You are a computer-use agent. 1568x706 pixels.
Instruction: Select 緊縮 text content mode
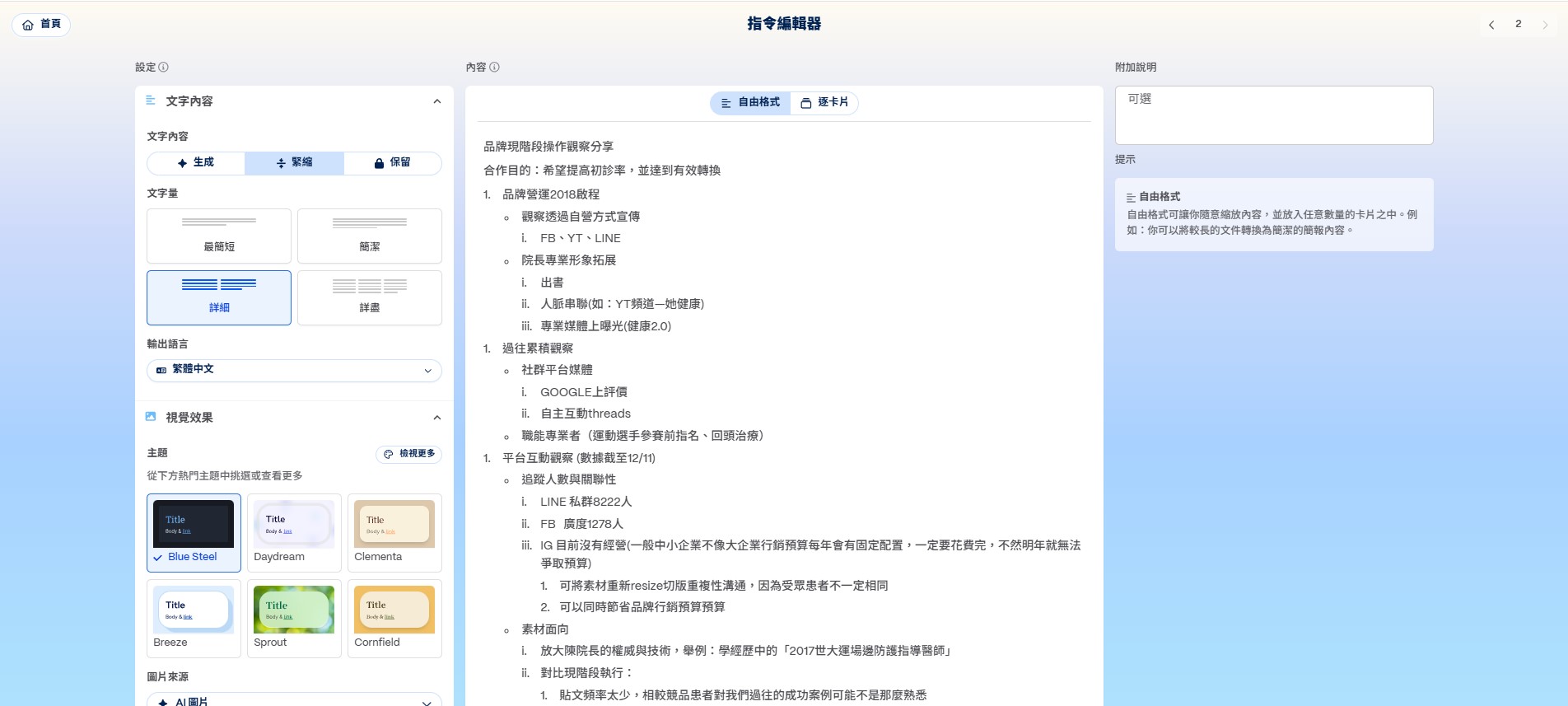[294, 163]
